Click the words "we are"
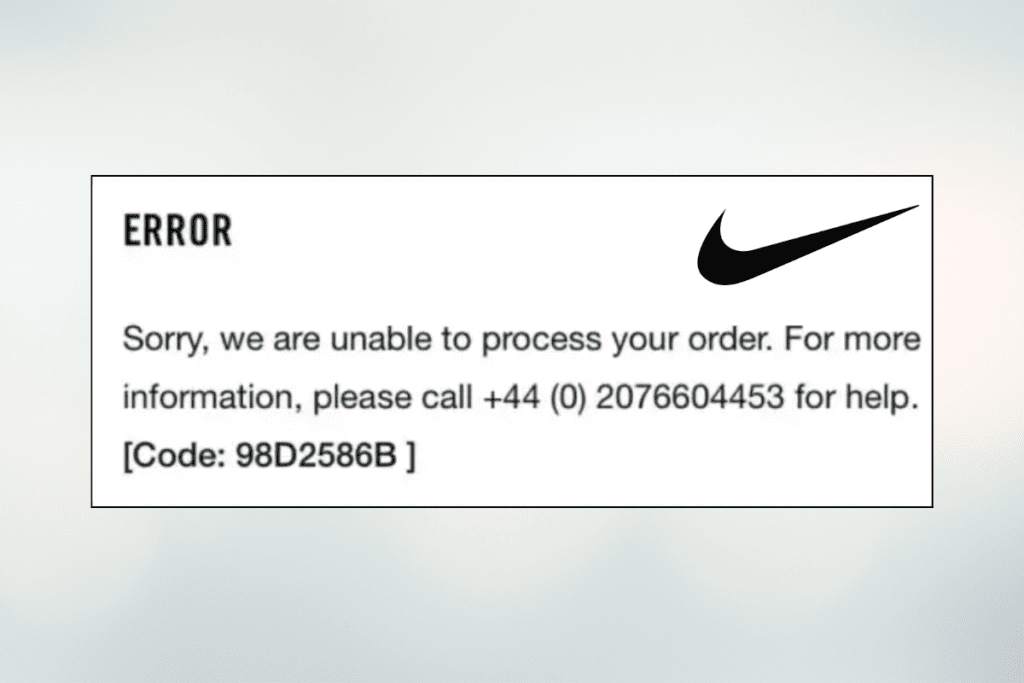The width and height of the screenshot is (1024, 683). tap(263, 341)
